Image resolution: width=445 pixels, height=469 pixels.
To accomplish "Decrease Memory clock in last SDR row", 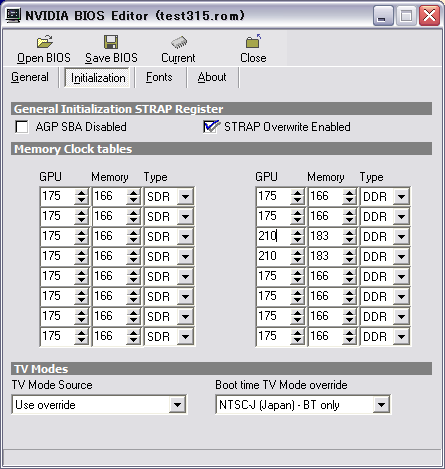I will click(133, 340).
